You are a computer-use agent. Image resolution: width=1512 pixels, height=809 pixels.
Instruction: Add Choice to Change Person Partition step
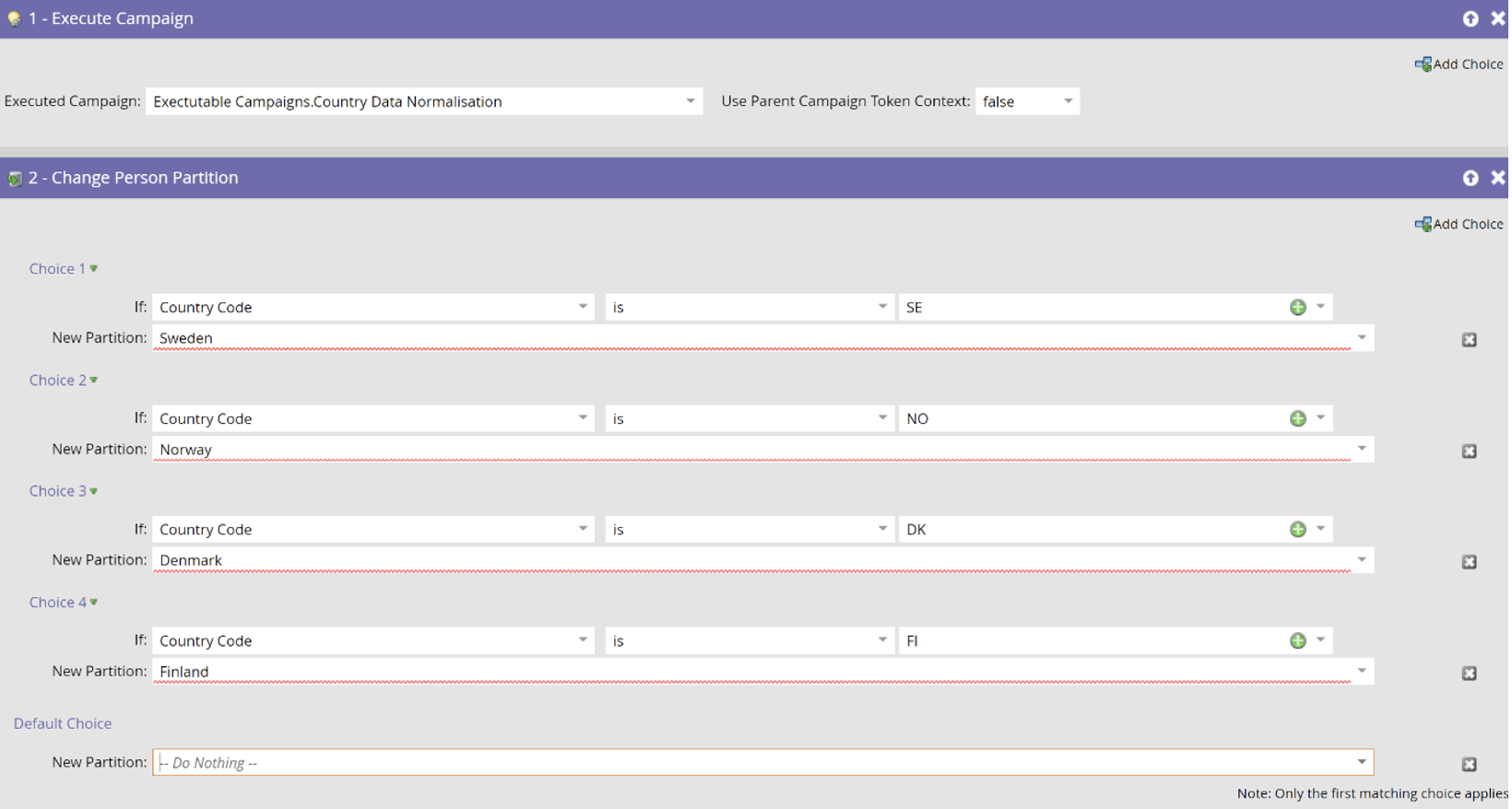click(x=1459, y=224)
